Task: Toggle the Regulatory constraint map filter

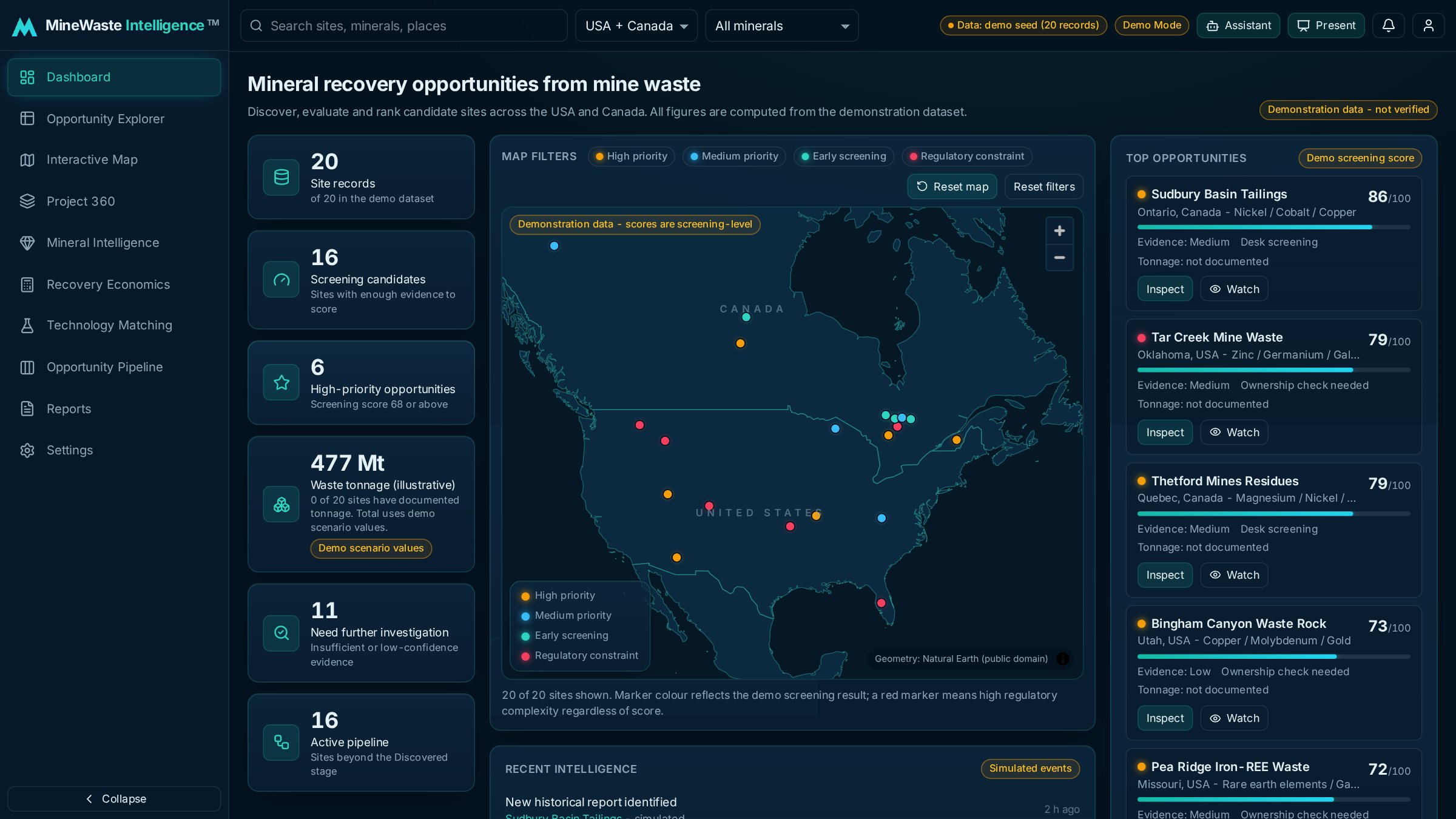Action: tap(966, 156)
